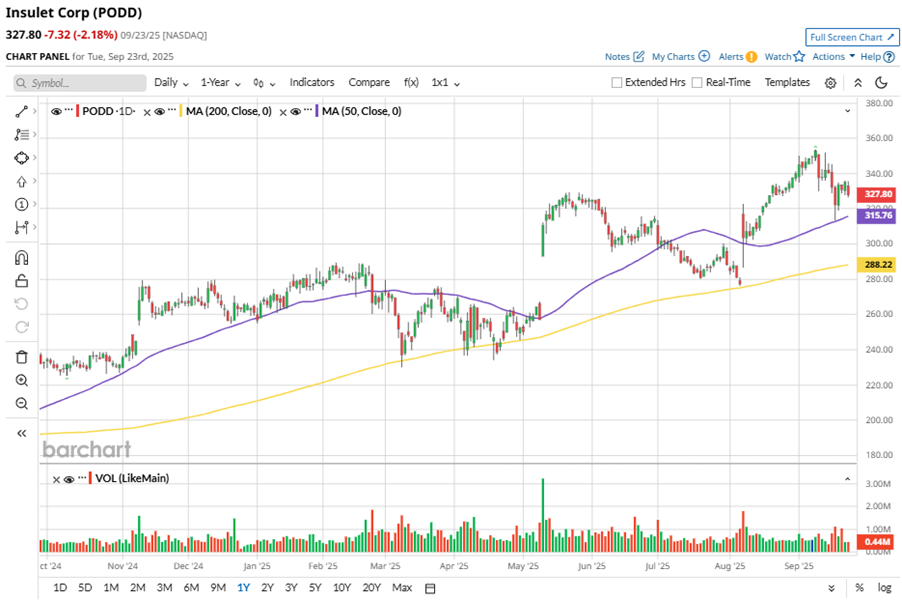Screen dimensions: 902x600
Task: Toggle the lock drawings icon
Action: 21,281
